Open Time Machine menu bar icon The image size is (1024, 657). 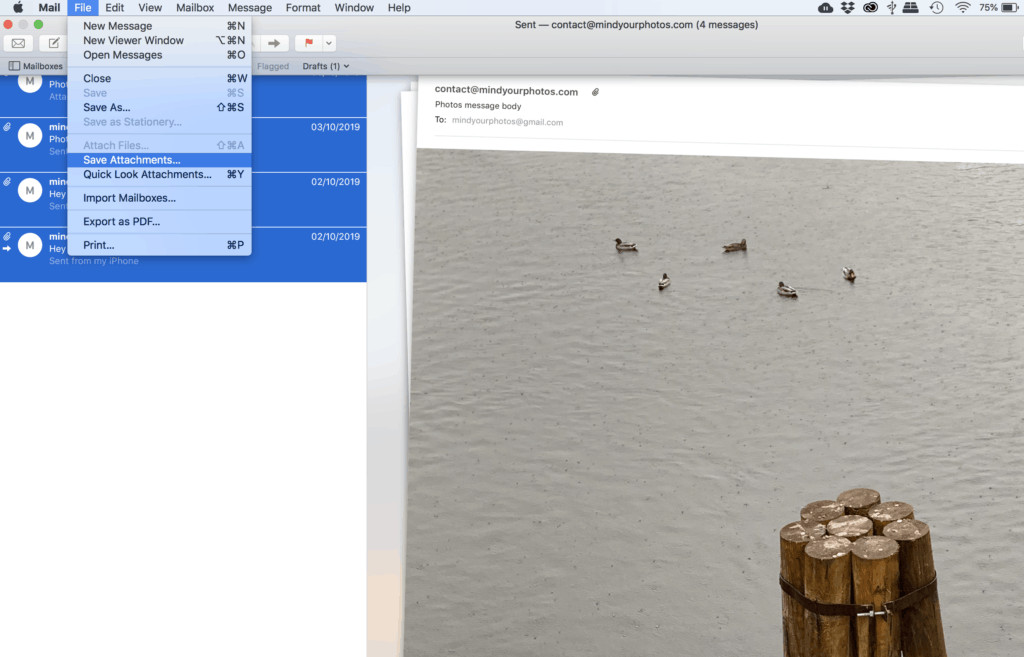pos(936,8)
